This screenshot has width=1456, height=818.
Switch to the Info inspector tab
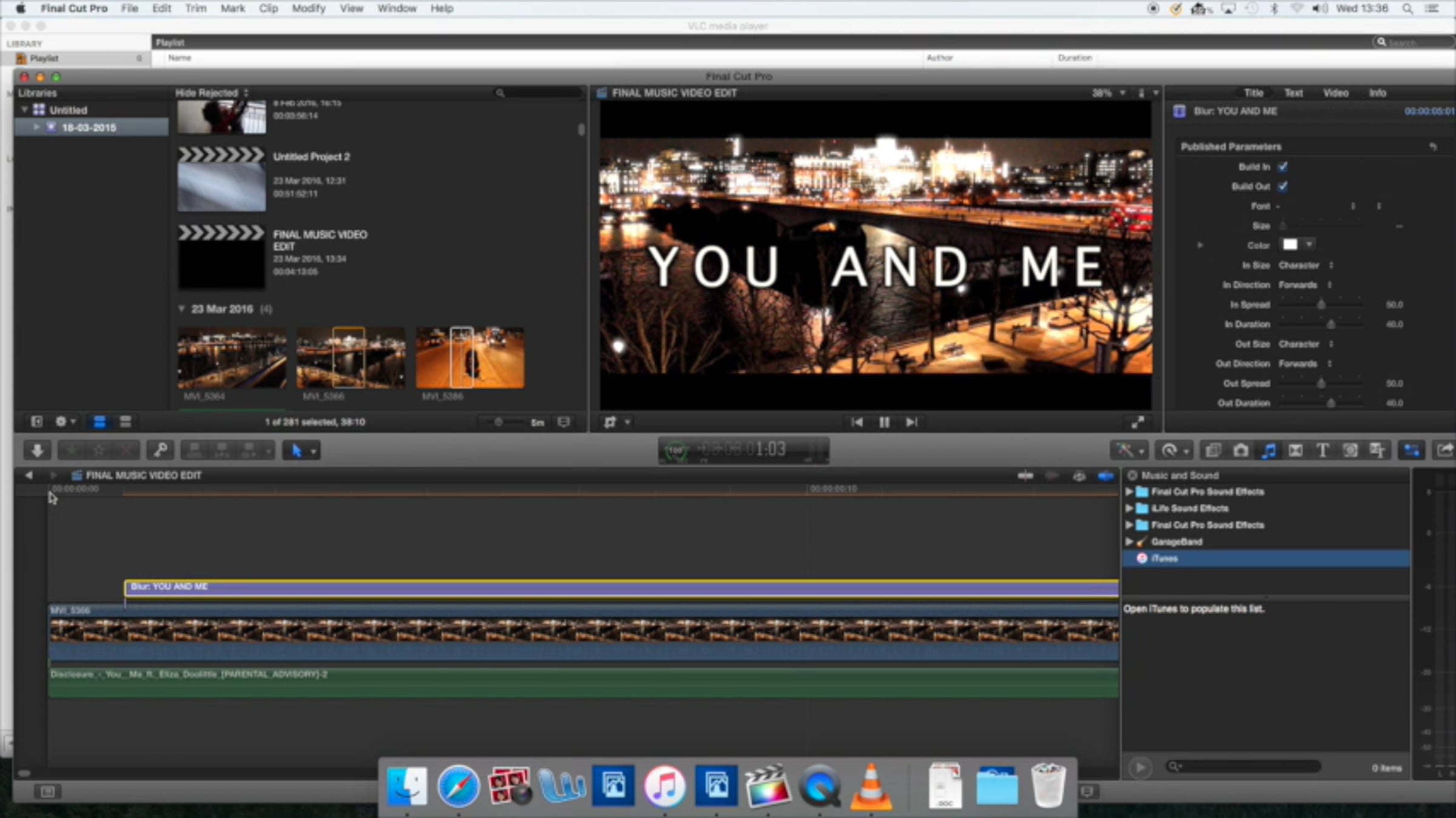[x=1377, y=93]
